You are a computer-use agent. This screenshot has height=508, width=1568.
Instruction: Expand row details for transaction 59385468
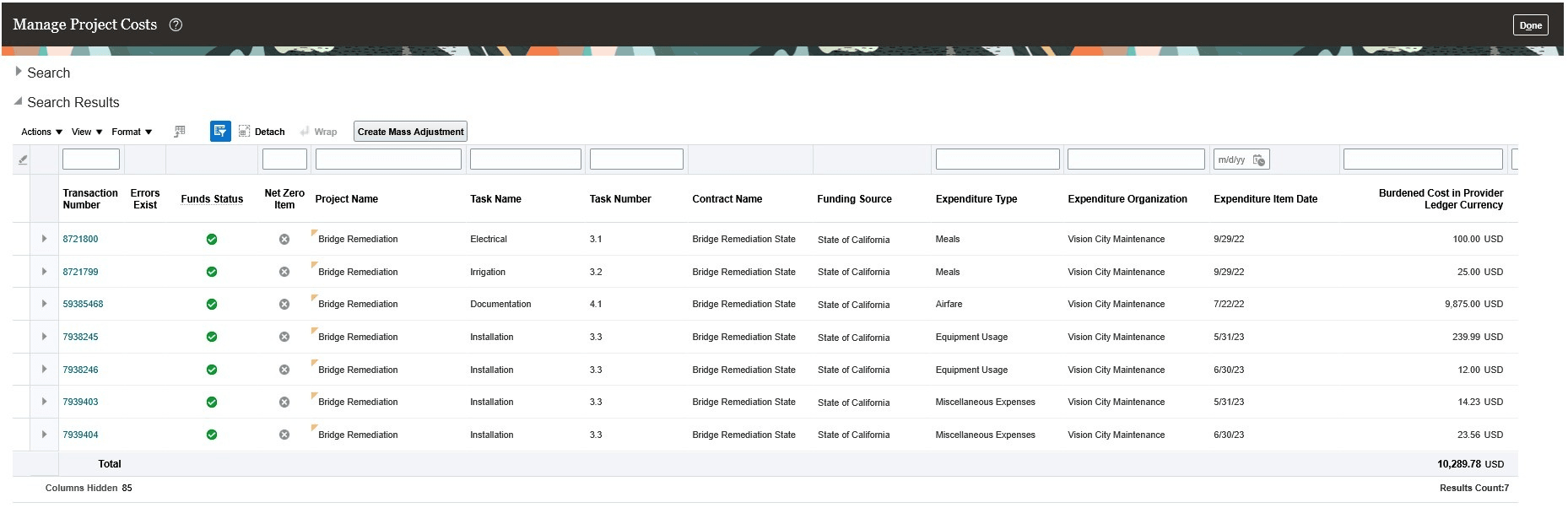point(44,304)
